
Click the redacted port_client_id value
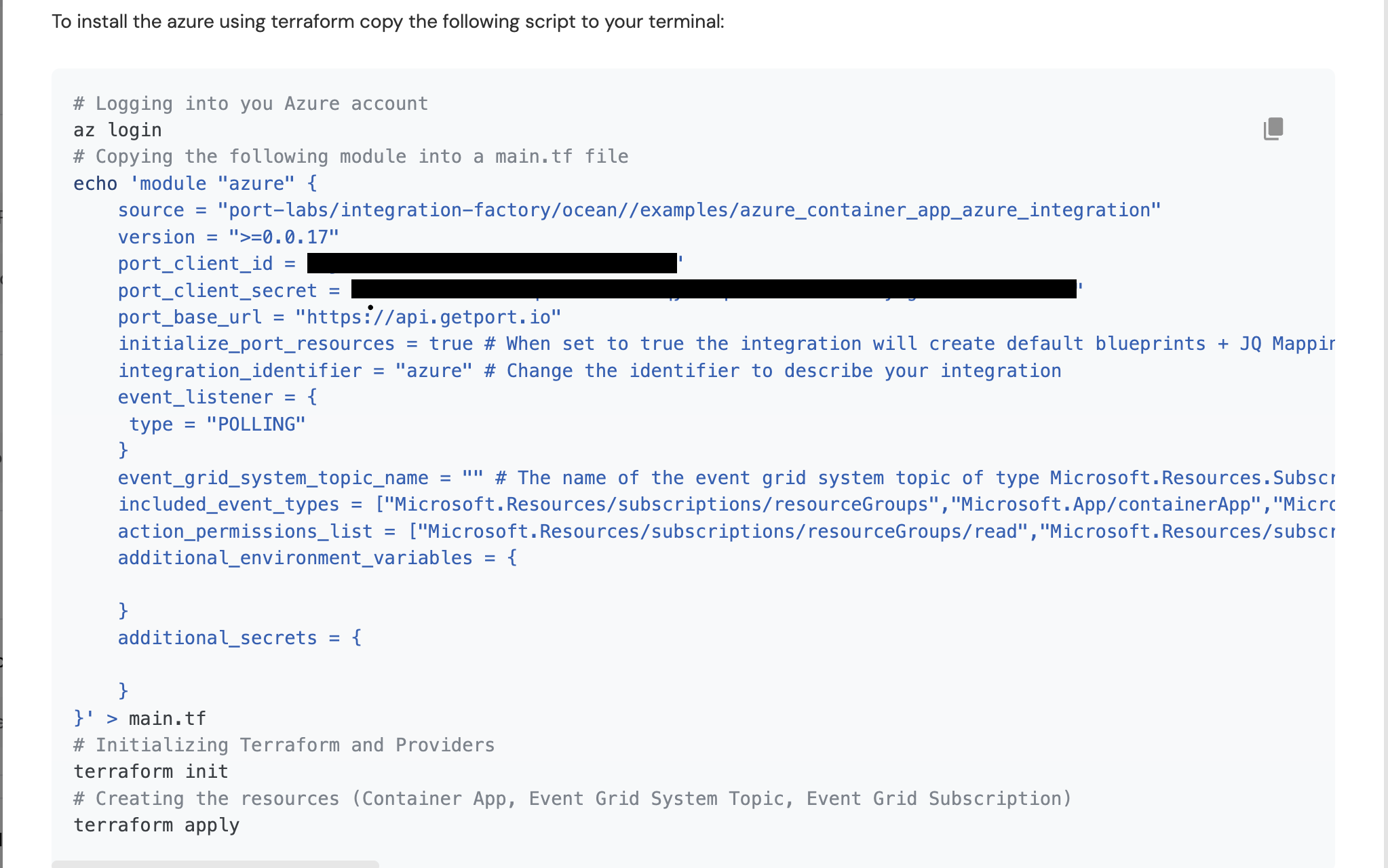pyautogui.click(x=492, y=263)
